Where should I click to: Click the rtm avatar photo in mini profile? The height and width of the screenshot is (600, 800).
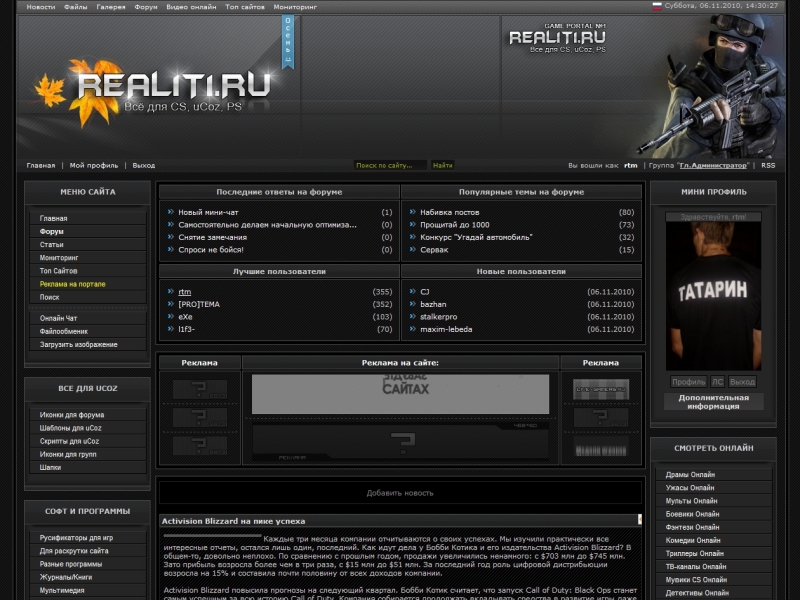coord(713,296)
